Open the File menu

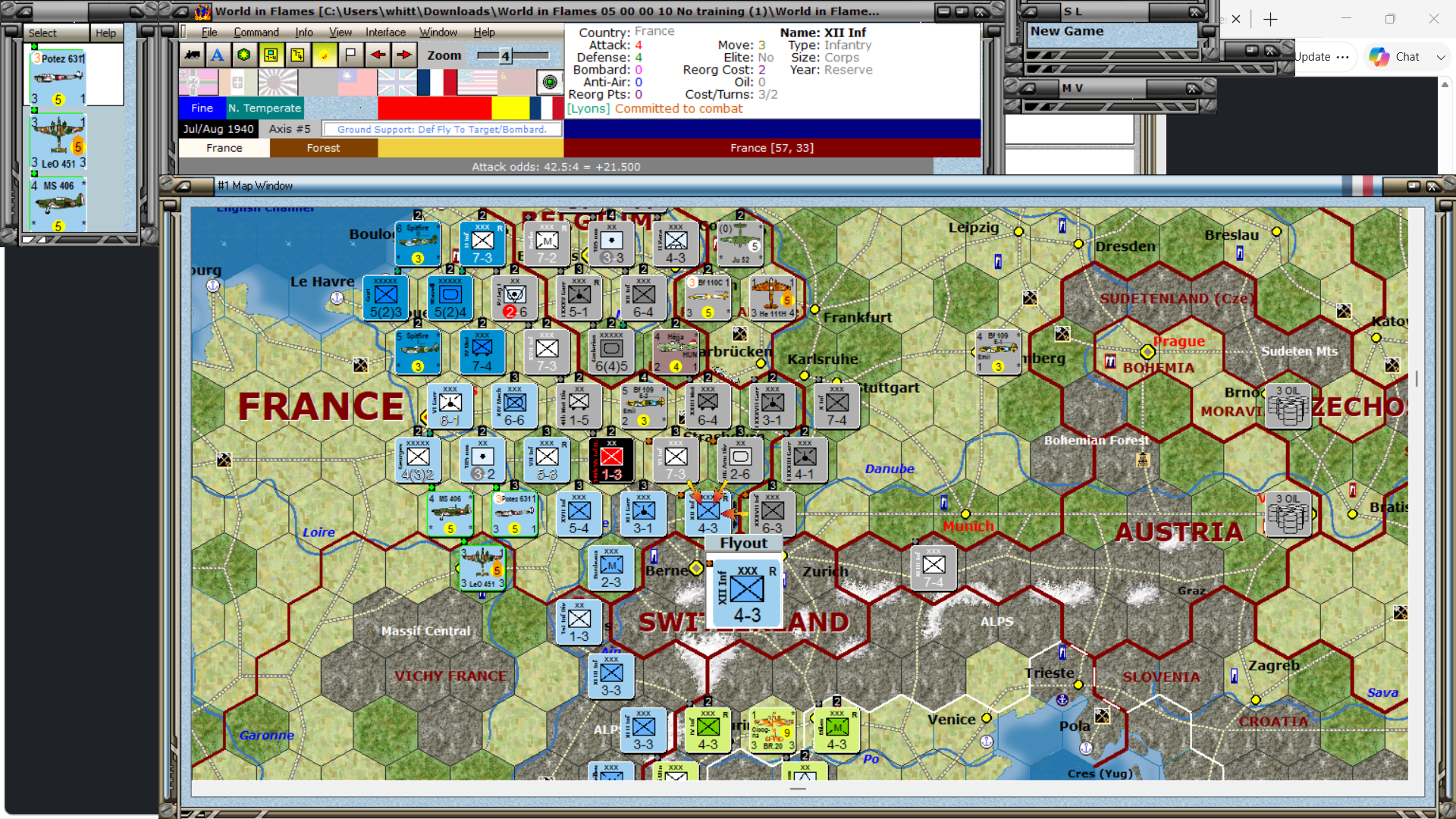coord(209,32)
